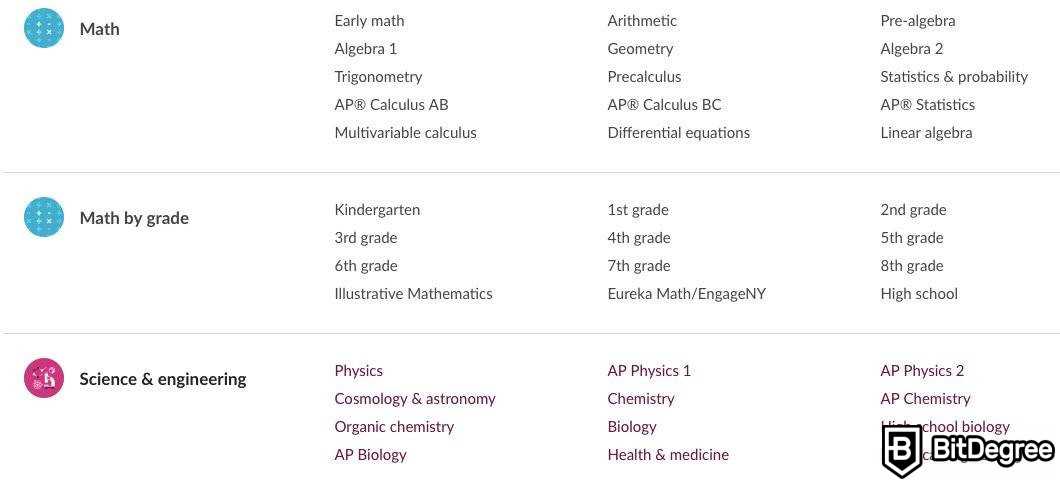Click the pink Science & engineering icon

pyautogui.click(x=44, y=378)
